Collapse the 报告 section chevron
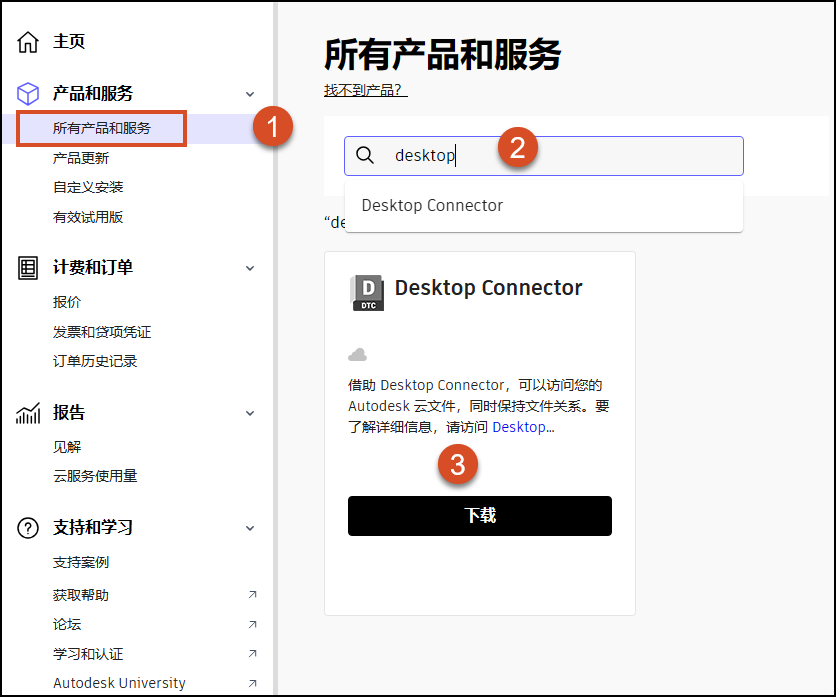Screen dimensions: 836x697 [250, 413]
